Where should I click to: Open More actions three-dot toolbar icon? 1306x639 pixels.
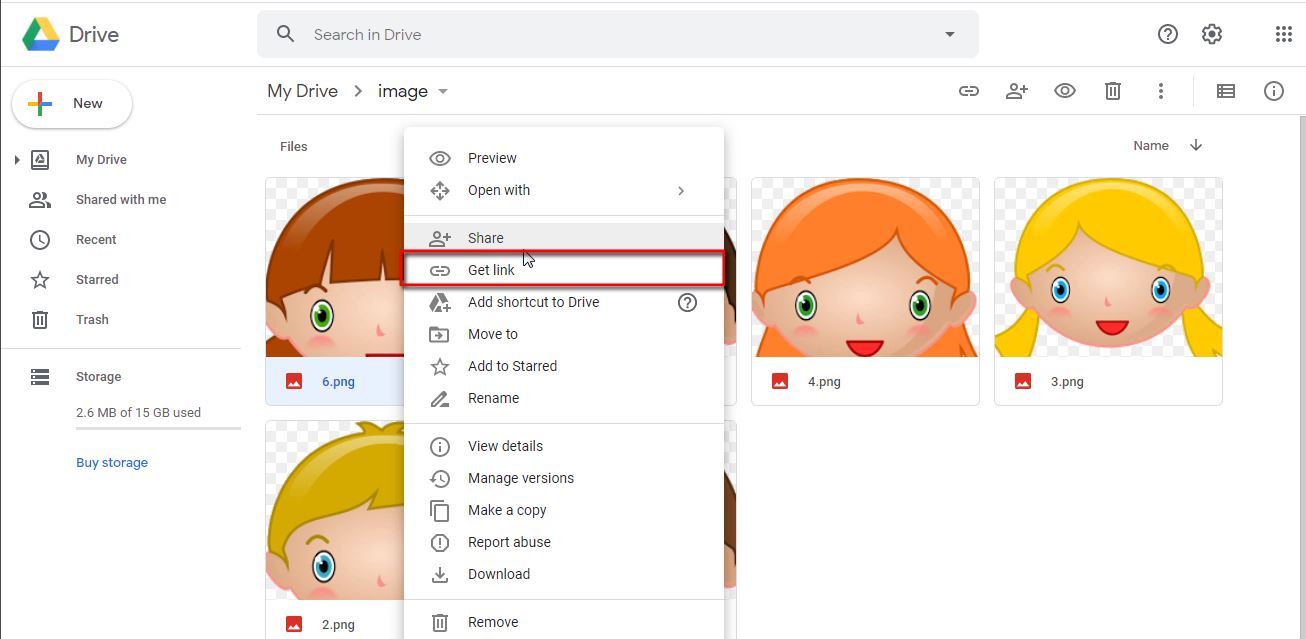pyautogui.click(x=1160, y=90)
